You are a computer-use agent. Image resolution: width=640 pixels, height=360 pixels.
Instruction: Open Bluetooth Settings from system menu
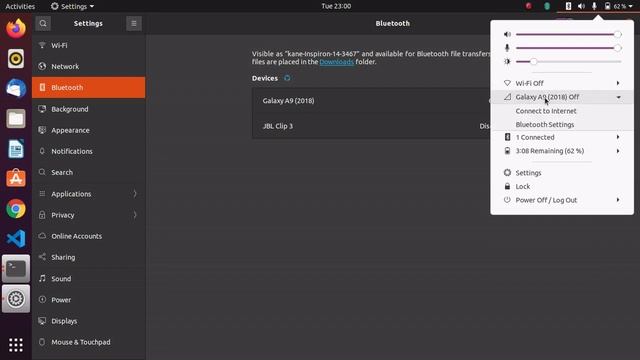point(544,124)
